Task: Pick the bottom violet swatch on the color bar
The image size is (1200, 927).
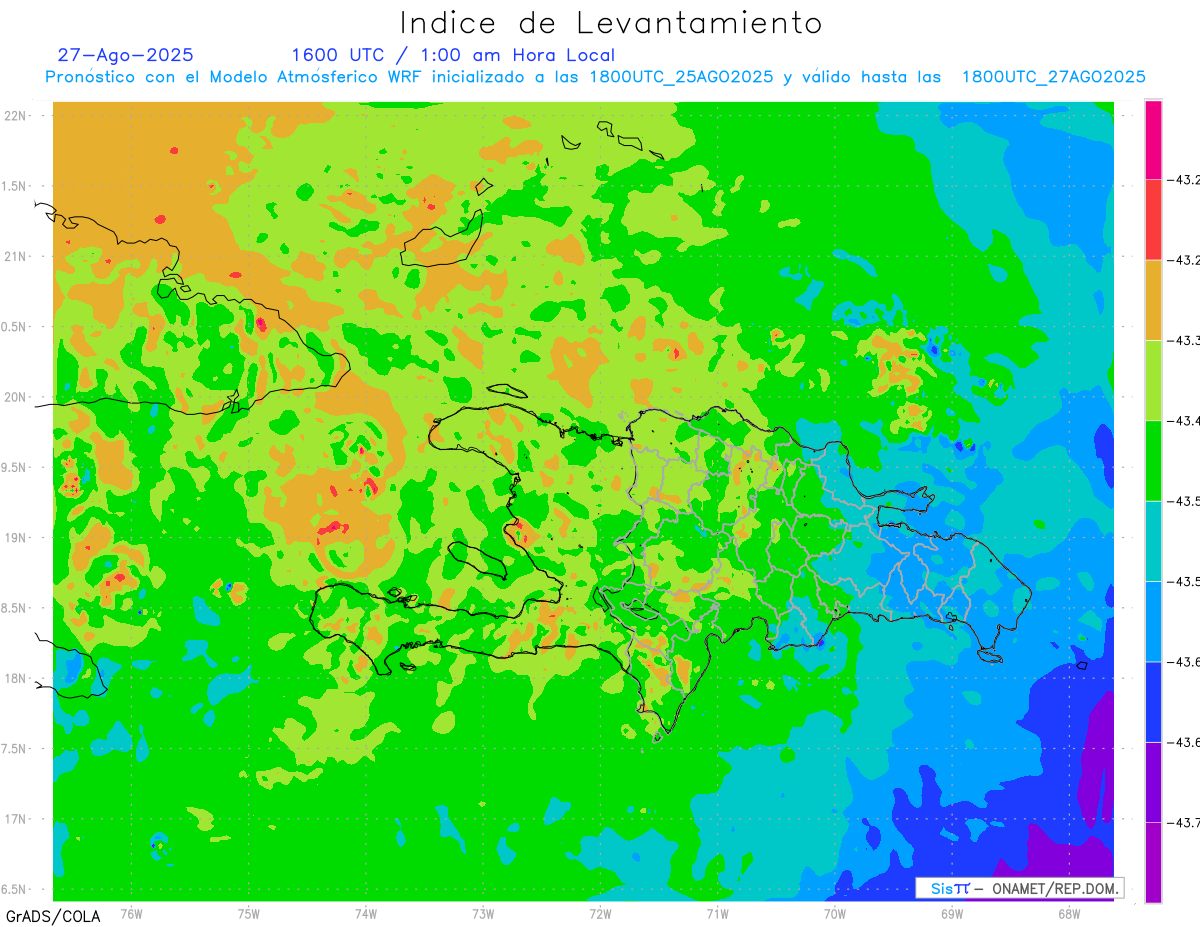Action: pos(1153,862)
